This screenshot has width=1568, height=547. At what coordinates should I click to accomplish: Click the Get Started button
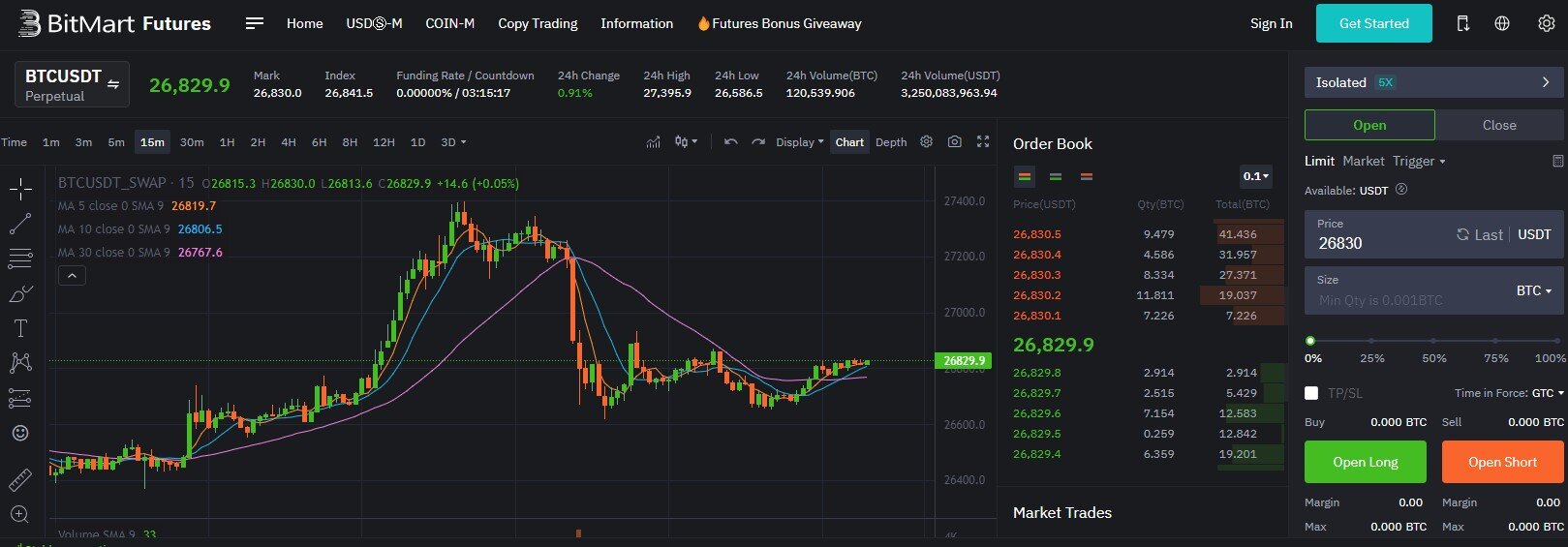[x=1373, y=23]
